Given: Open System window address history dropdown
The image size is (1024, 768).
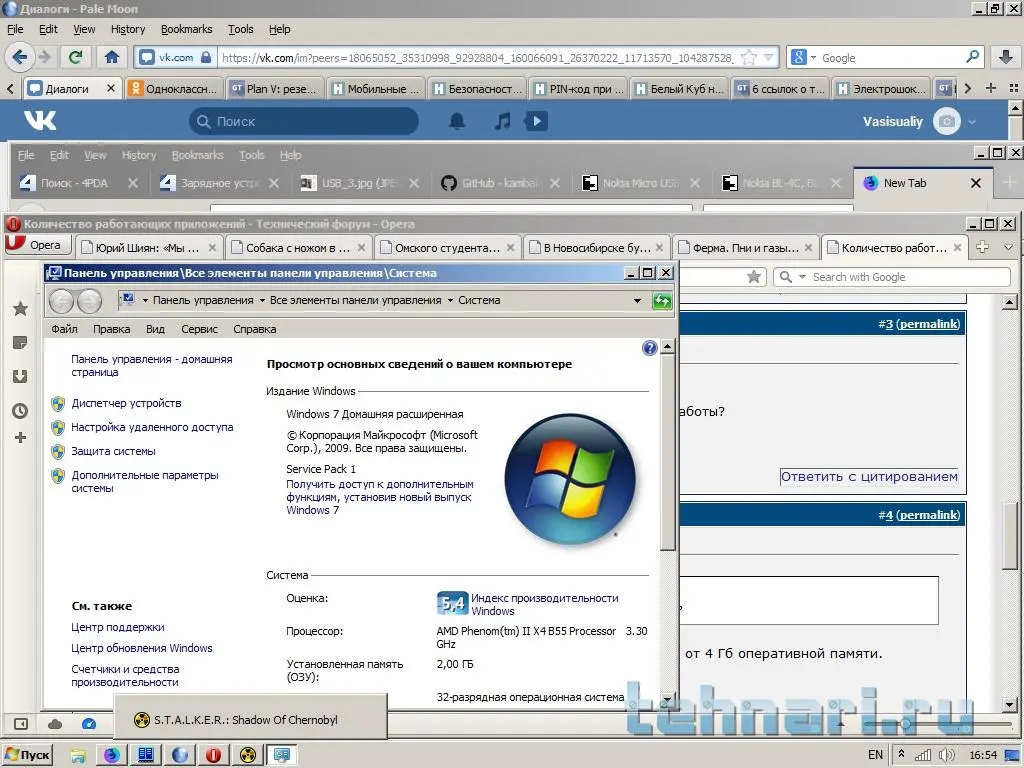Looking at the screenshot, I should tap(637, 300).
